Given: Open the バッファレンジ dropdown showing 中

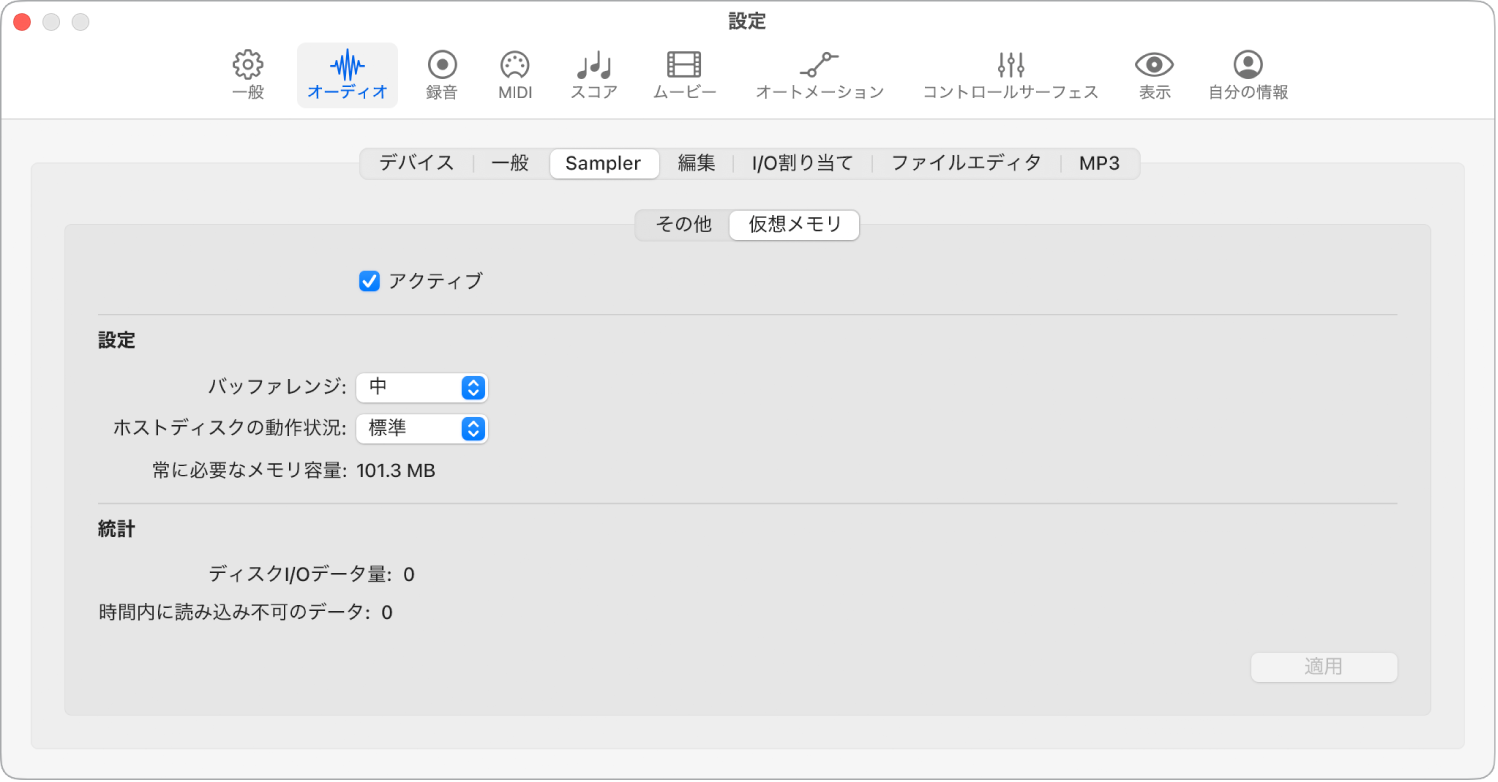Looking at the screenshot, I should pyautogui.click(x=422, y=388).
